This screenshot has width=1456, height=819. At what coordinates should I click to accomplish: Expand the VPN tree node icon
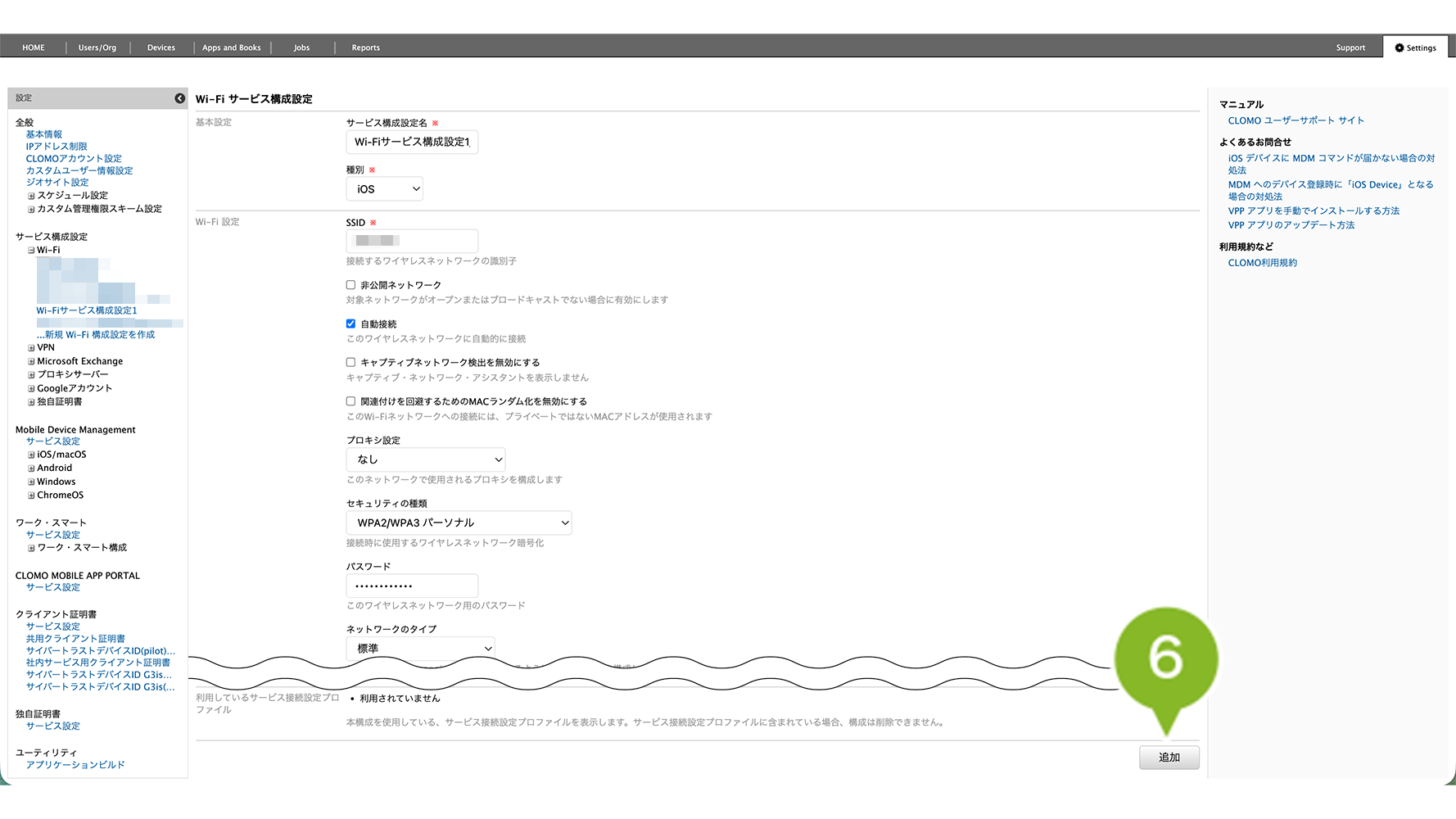31,348
